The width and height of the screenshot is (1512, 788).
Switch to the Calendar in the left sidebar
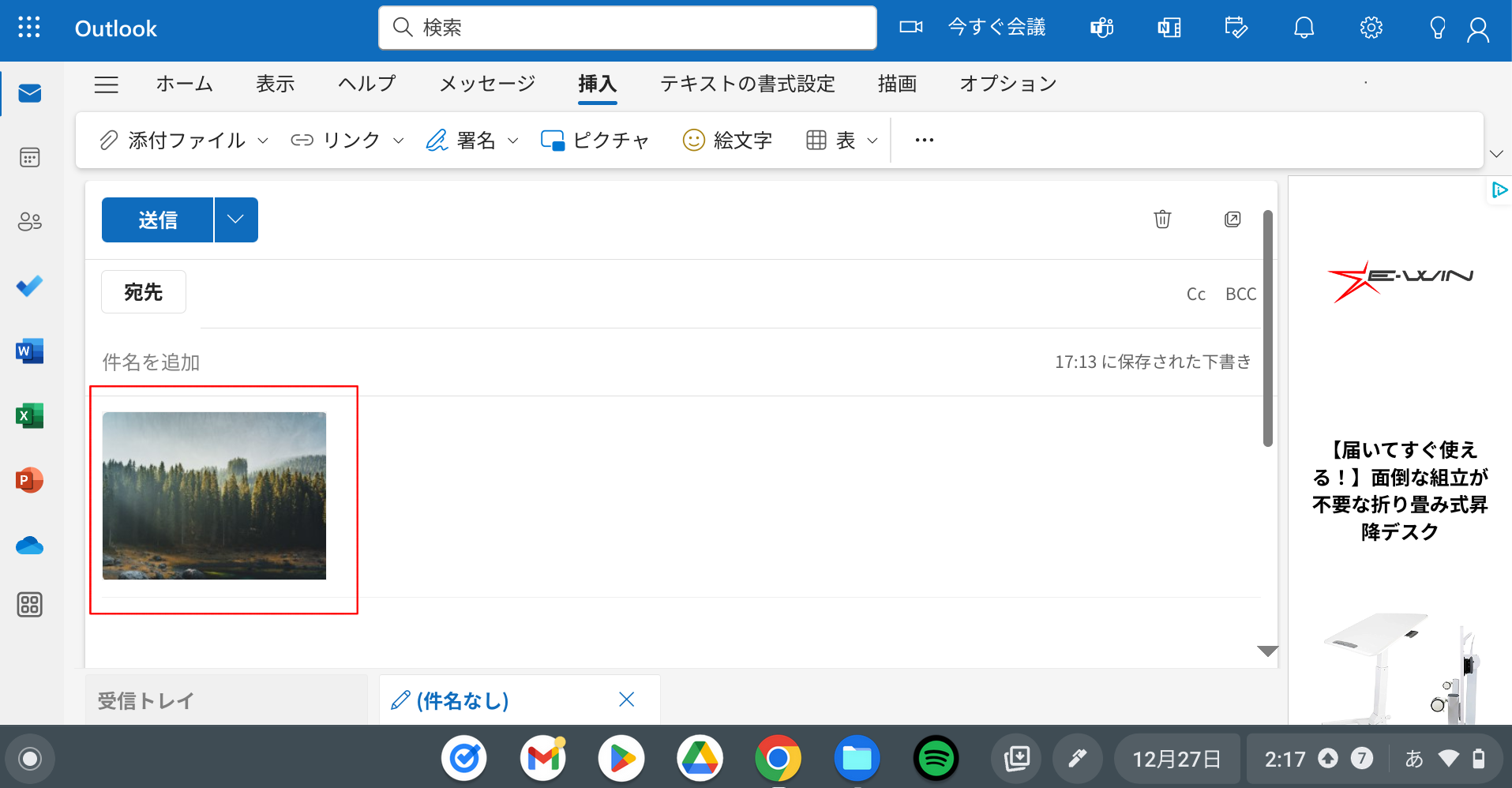30,157
